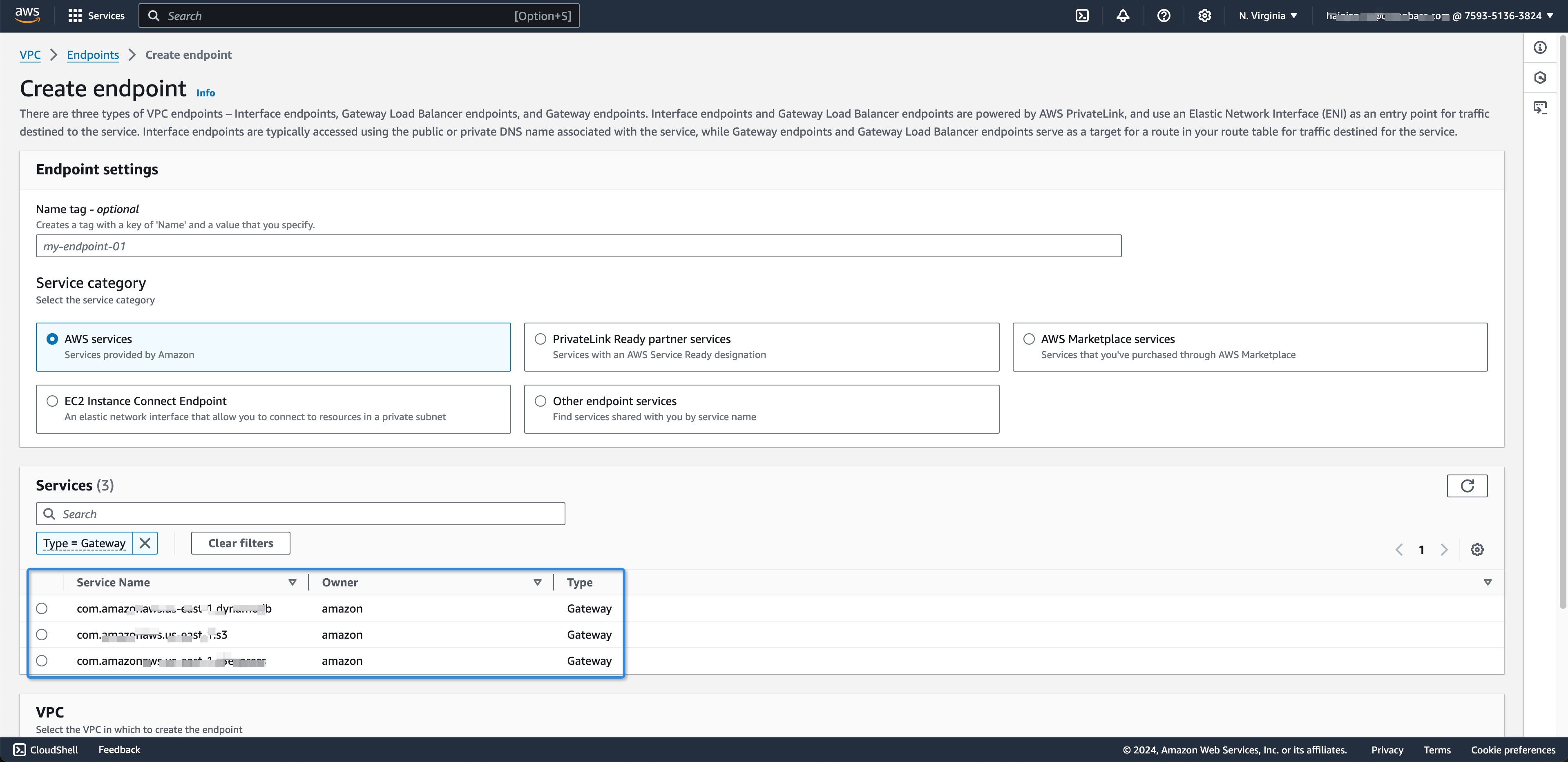The height and width of the screenshot is (762, 1568).
Task: Open table preferences gear icon
Action: [1477, 550]
